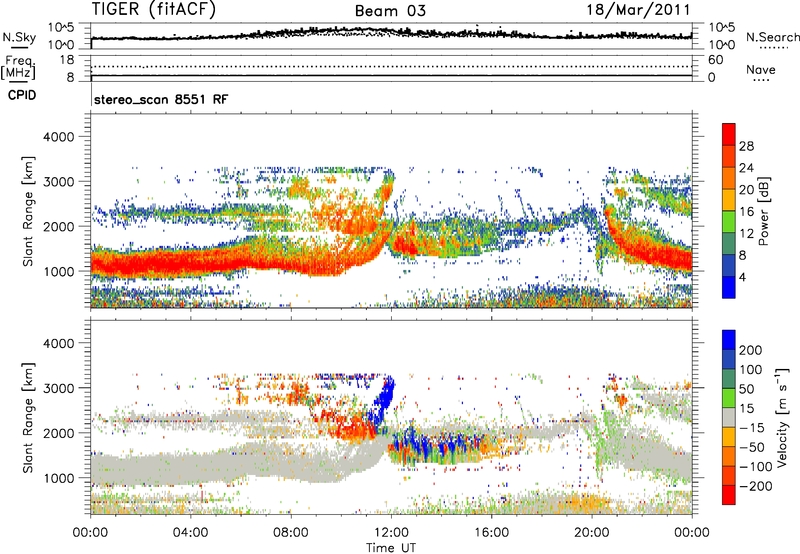
Task: Click 'Slant Range [km]' label of power panel
Action: point(28,211)
